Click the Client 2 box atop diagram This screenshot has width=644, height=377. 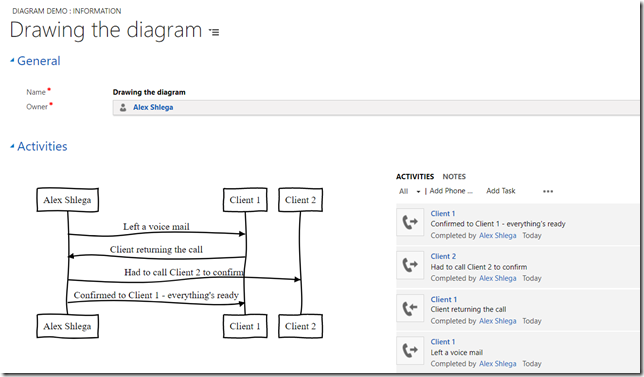coord(300,200)
